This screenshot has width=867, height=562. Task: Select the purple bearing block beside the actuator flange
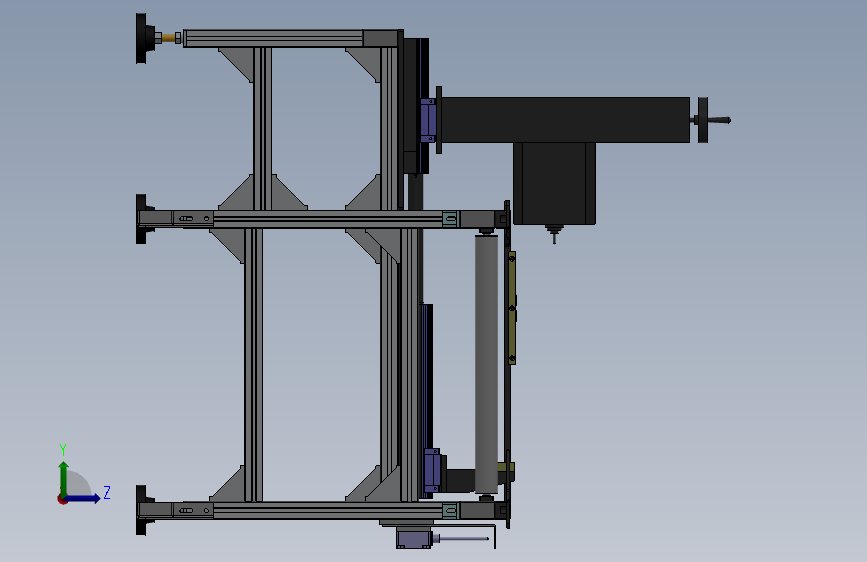tap(428, 120)
